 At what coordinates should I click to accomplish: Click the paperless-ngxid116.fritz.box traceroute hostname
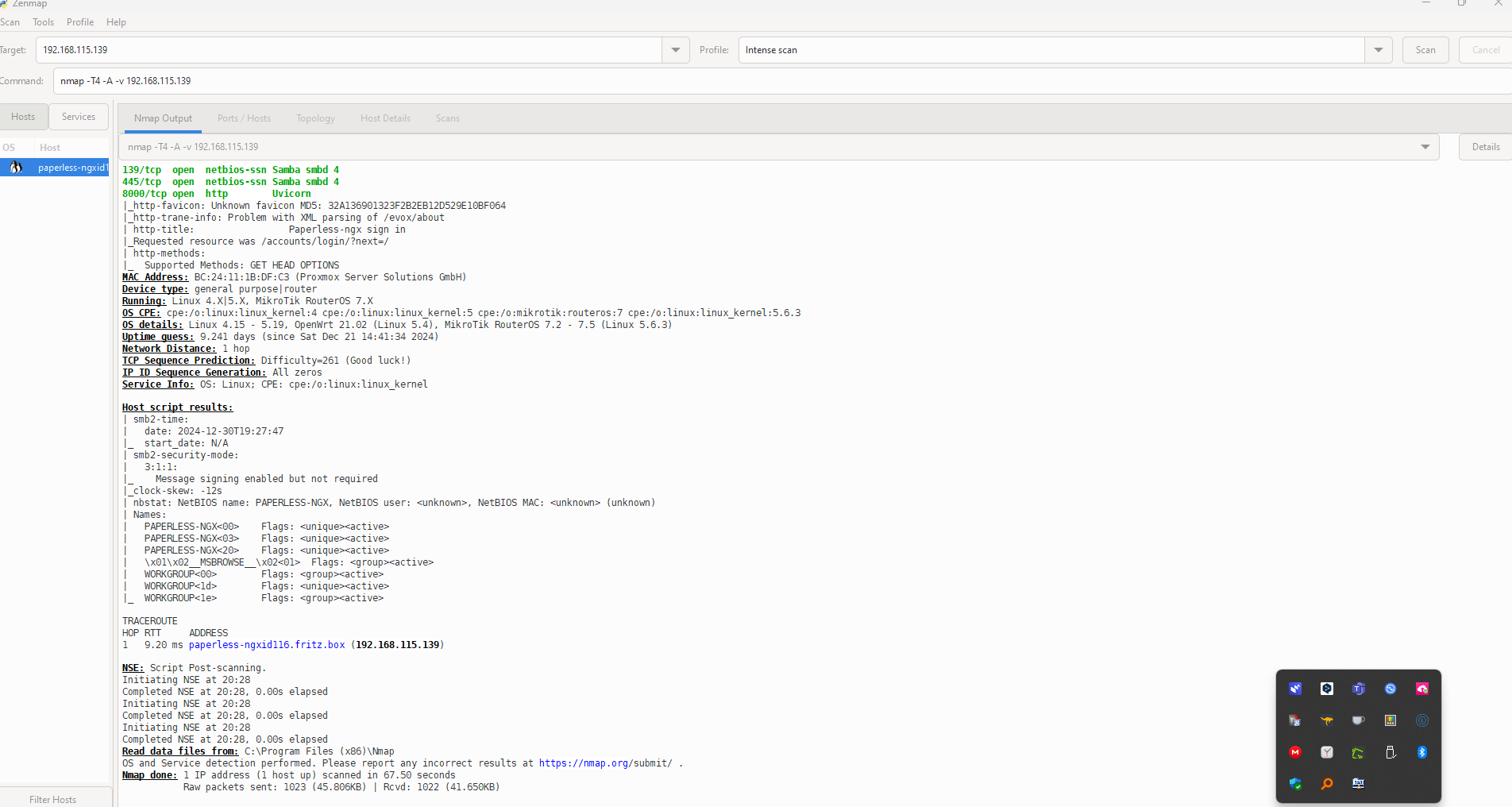tap(267, 645)
